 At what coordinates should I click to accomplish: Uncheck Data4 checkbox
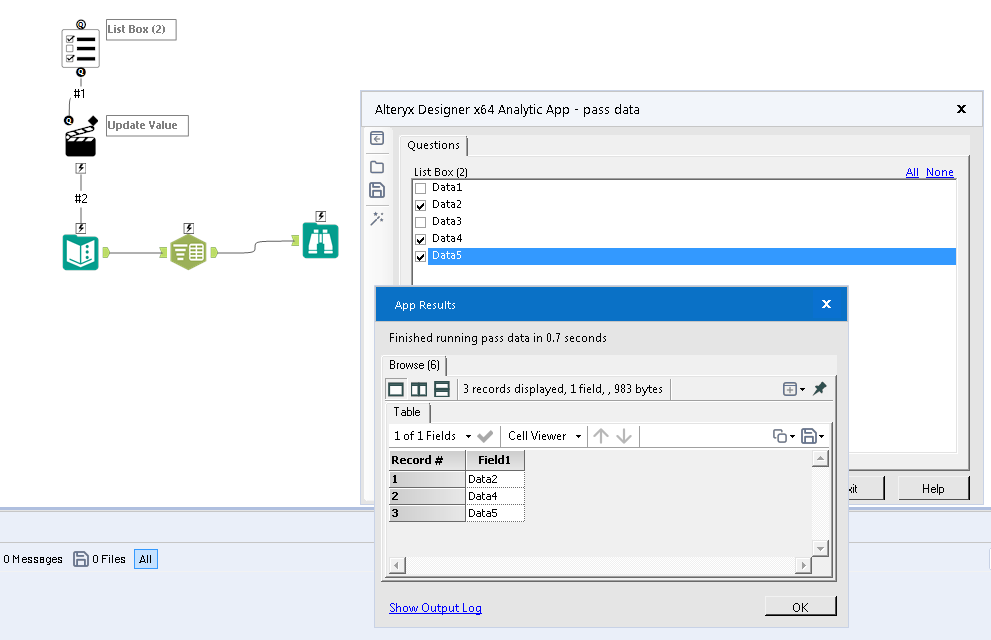click(x=420, y=239)
